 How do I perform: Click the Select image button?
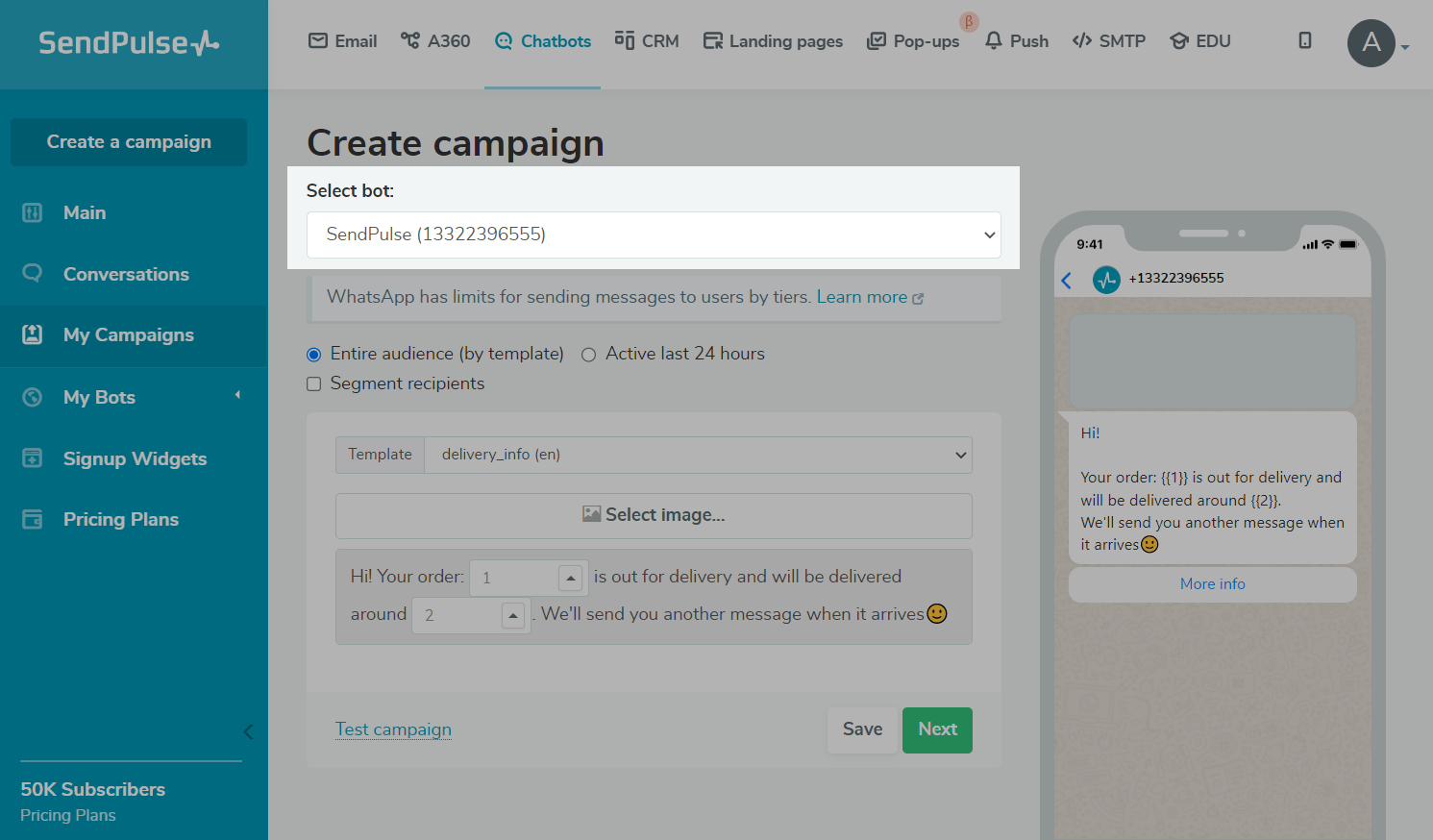coord(654,515)
